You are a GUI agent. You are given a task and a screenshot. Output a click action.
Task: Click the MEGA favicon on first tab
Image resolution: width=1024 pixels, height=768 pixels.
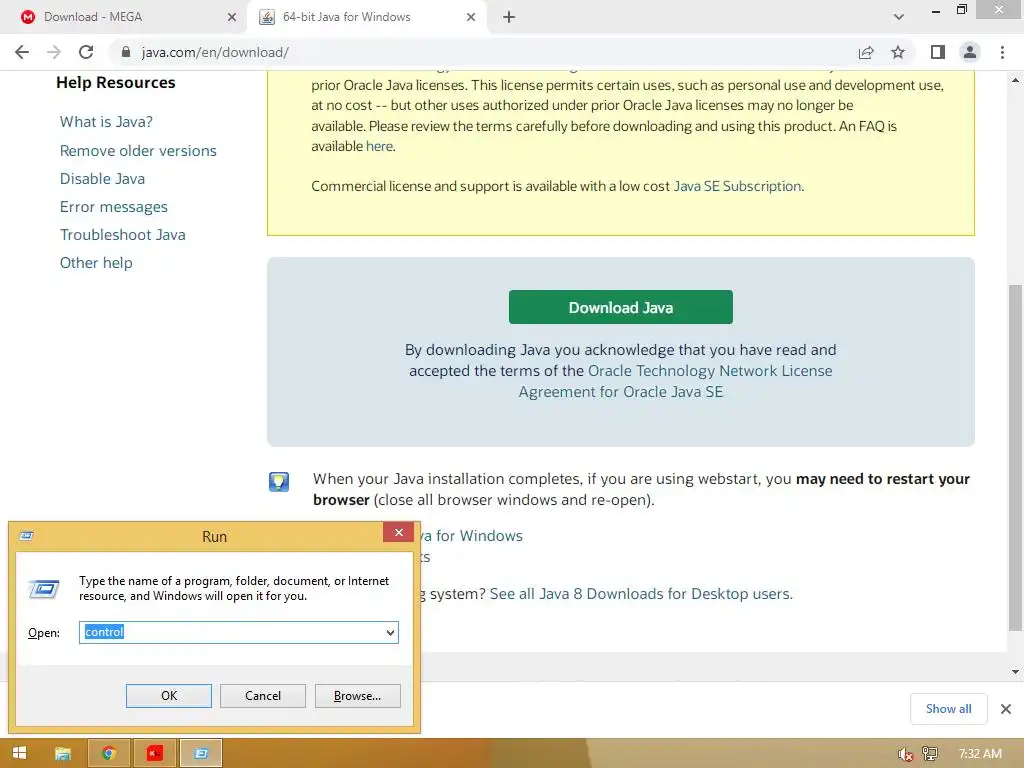[28, 17]
